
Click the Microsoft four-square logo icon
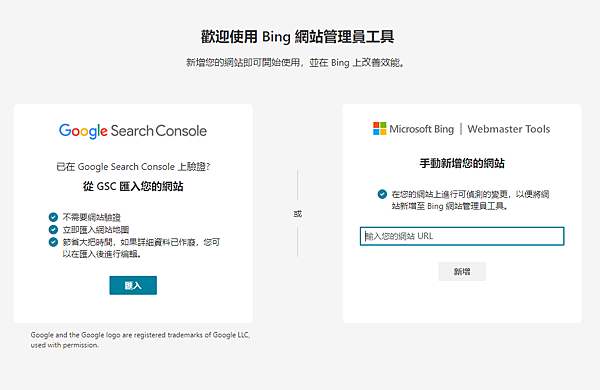(x=380, y=129)
